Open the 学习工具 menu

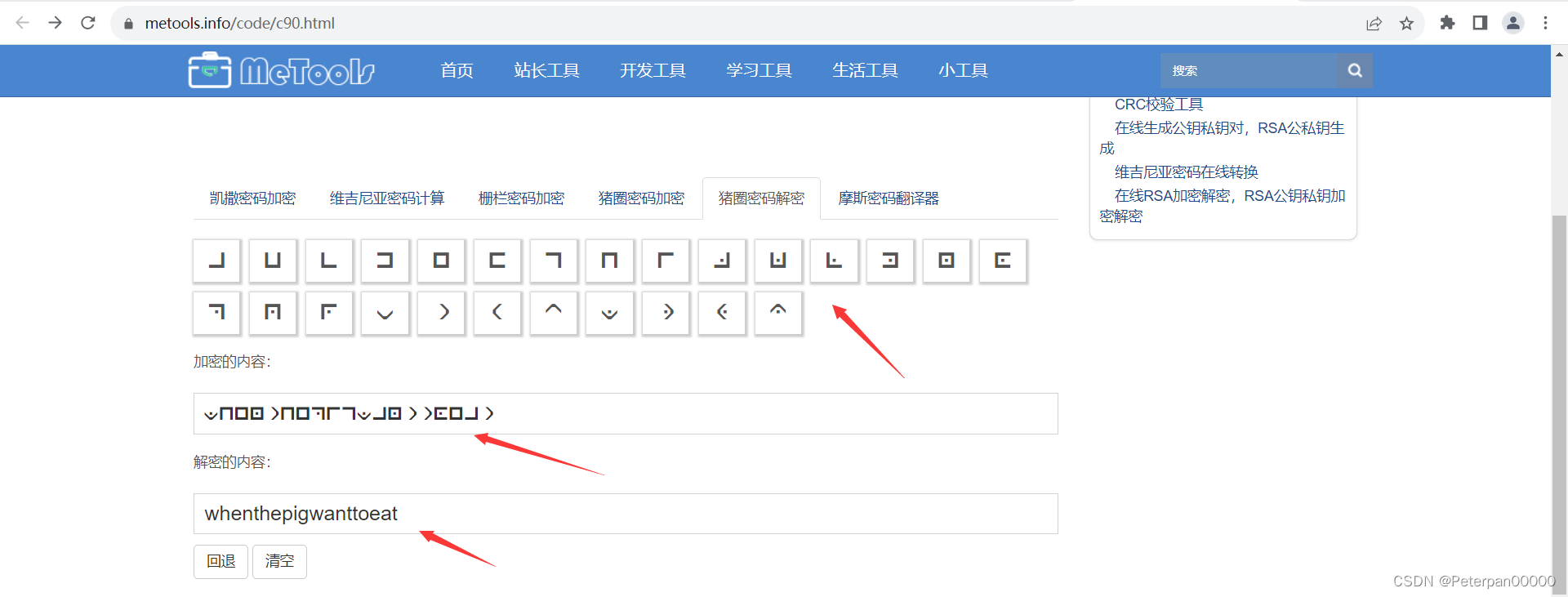[759, 70]
